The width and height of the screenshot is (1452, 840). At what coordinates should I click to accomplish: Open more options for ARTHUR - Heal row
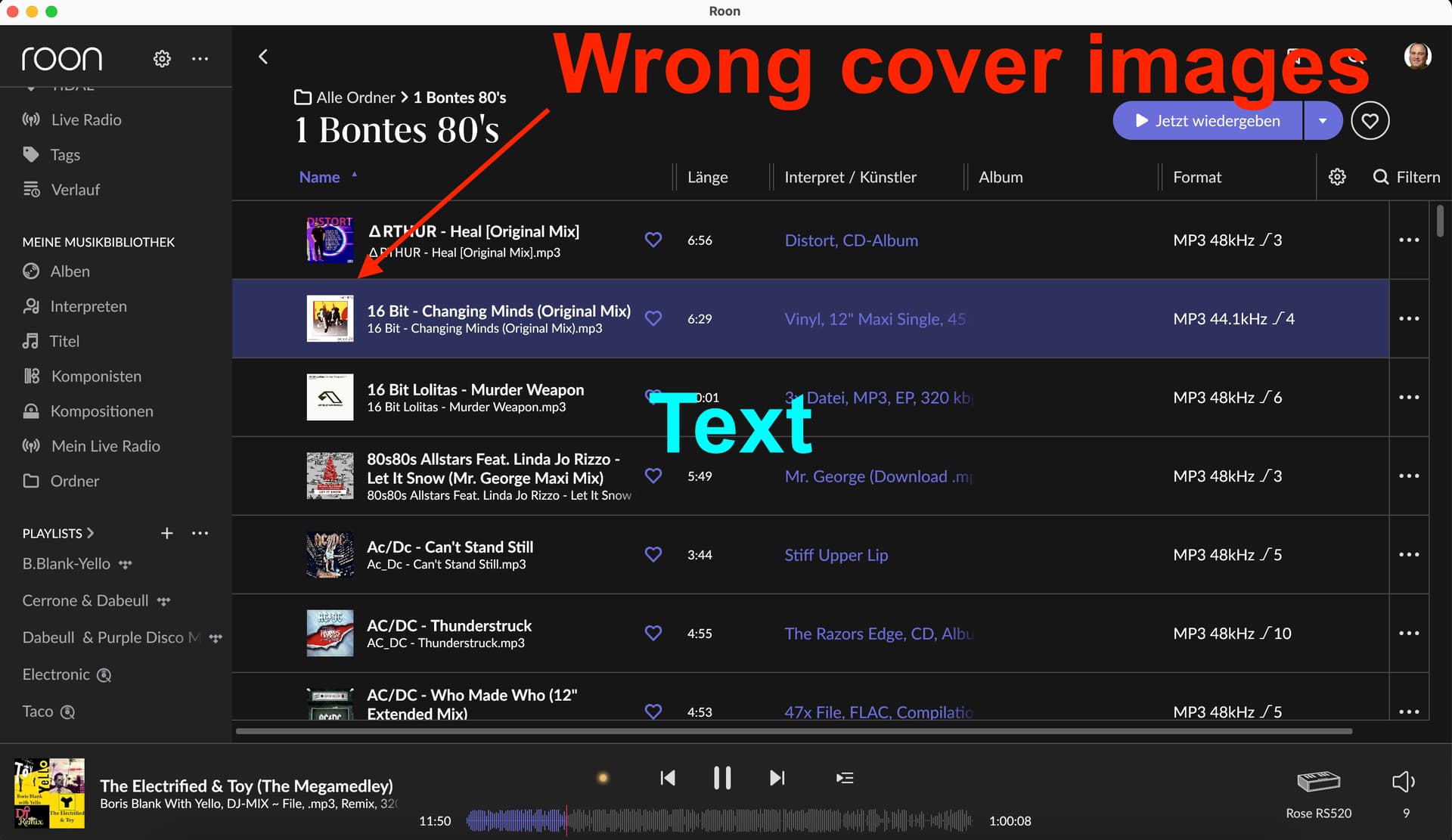(x=1409, y=240)
